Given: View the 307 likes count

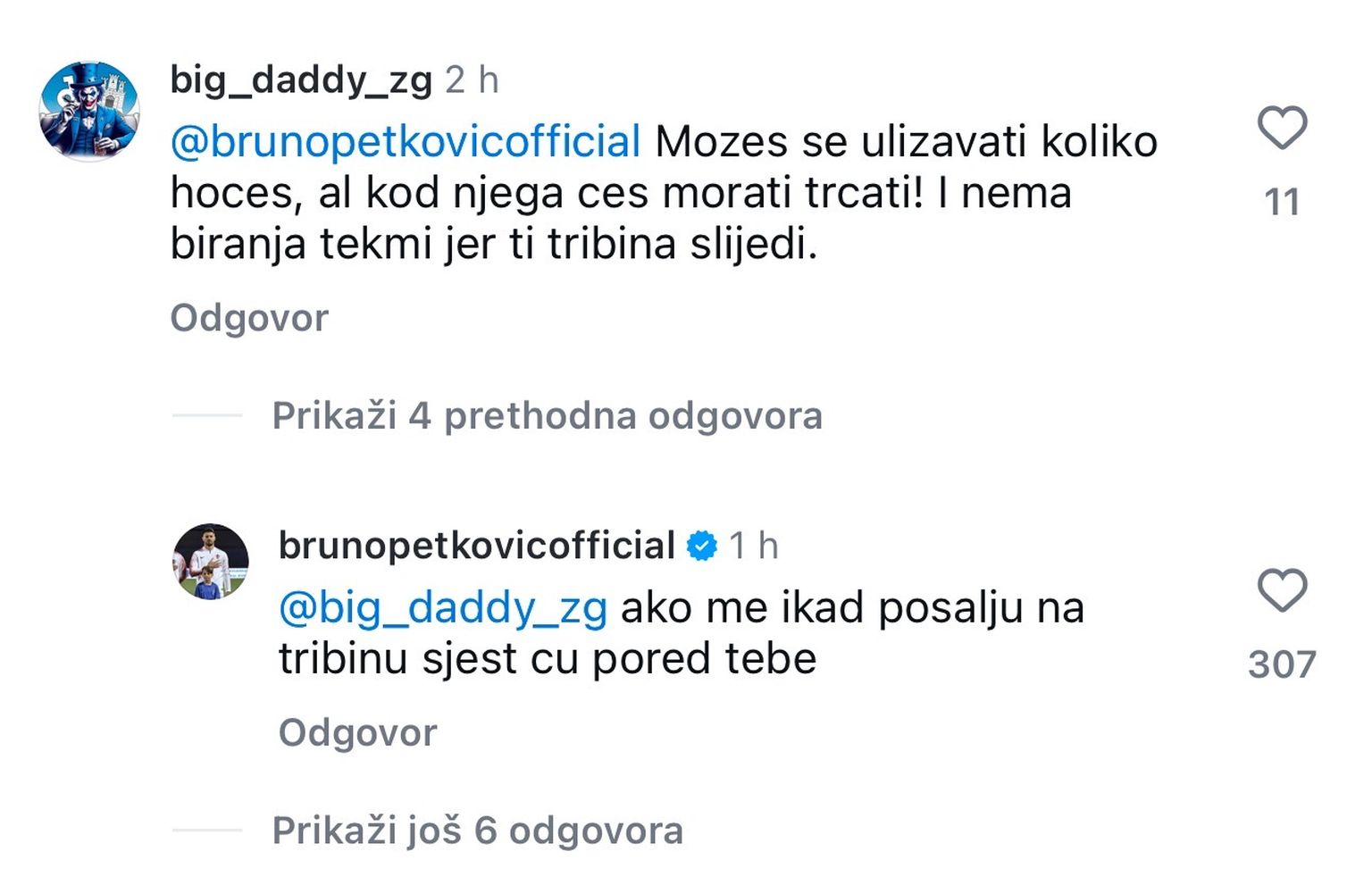Looking at the screenshot, I should tap(1282, 665).
